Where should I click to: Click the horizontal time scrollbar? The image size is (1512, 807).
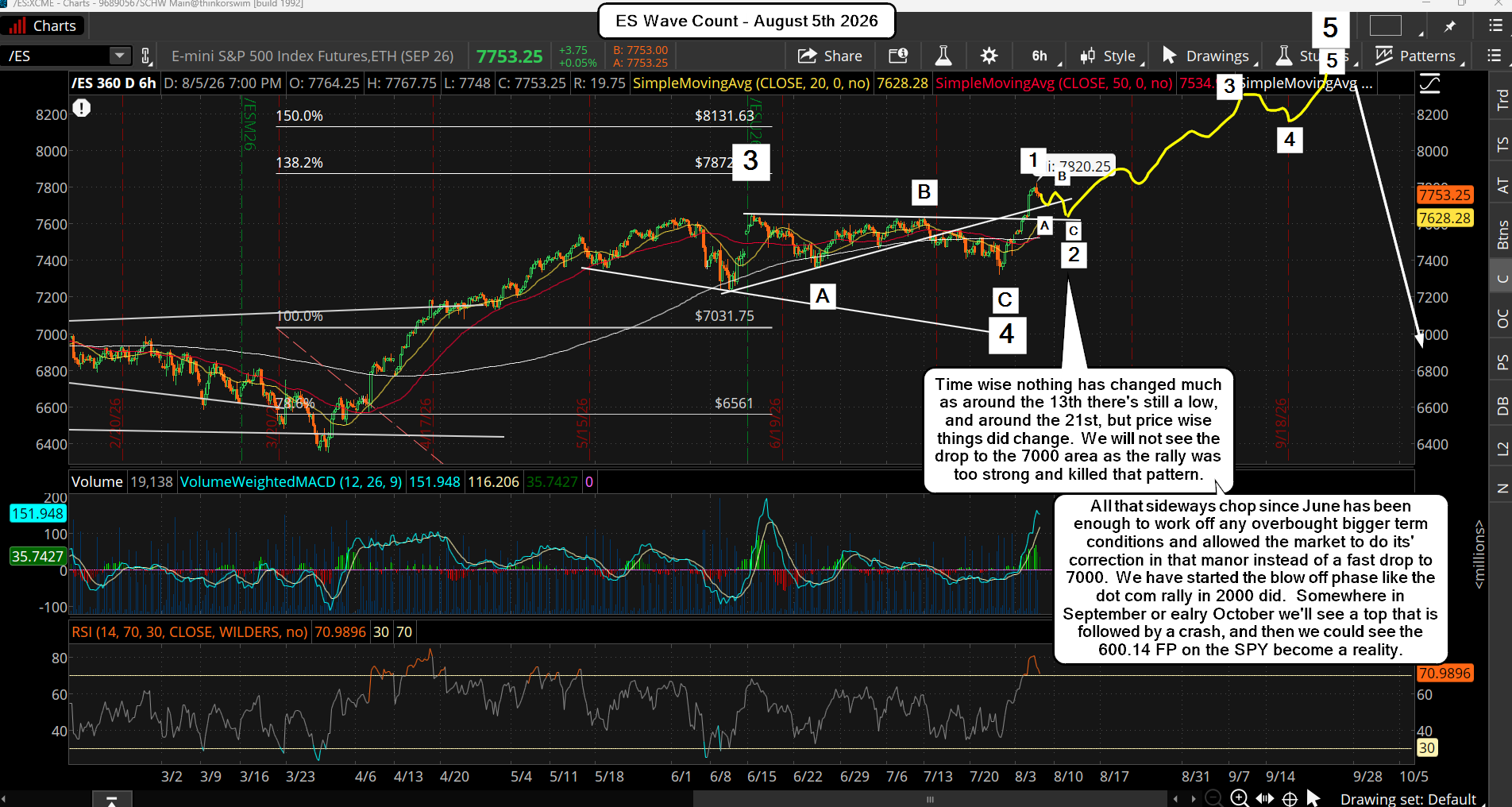point(930,799)
